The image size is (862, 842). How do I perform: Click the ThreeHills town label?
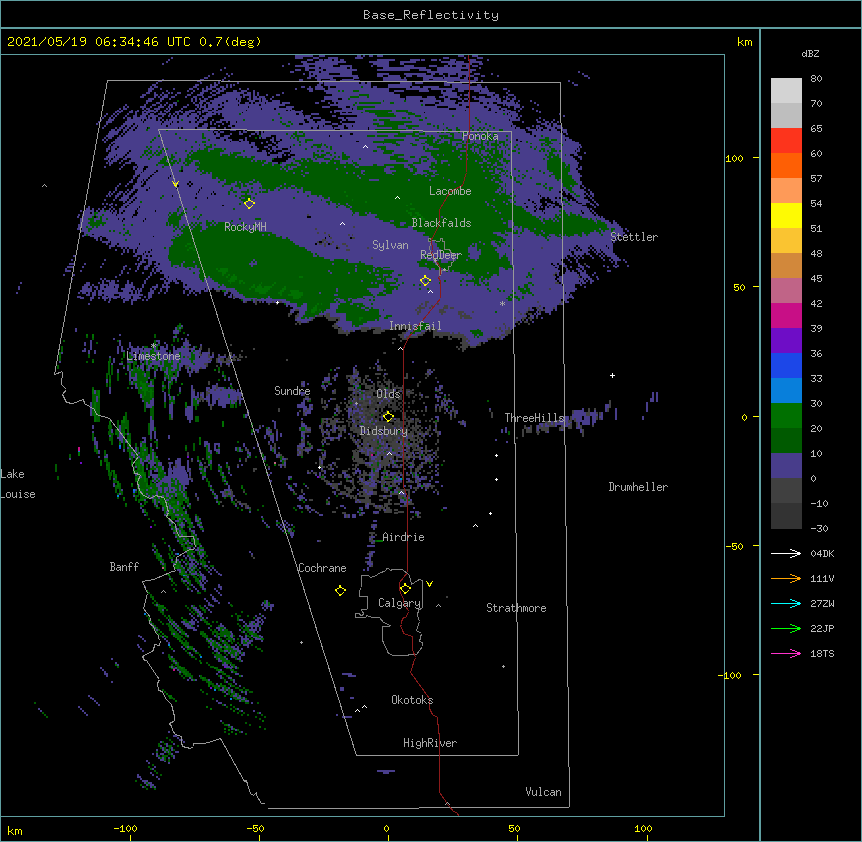(x=534, y=418)
